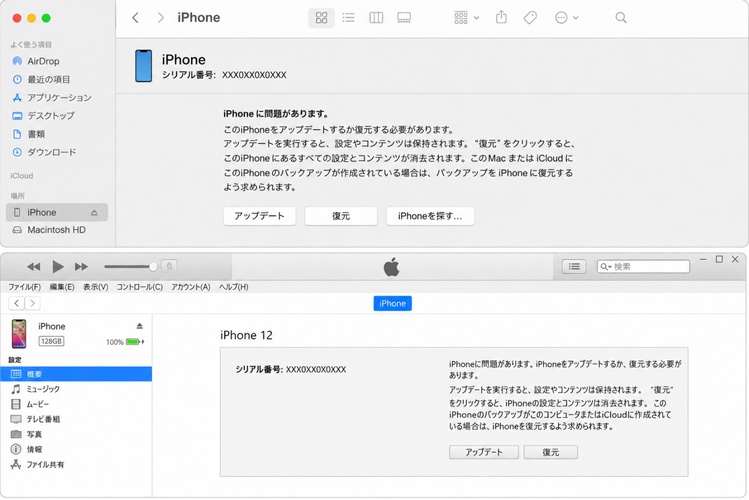This screenshot has height=500, width=749.
Task: Go back in Finder window
Action: [x=136, y=18]
